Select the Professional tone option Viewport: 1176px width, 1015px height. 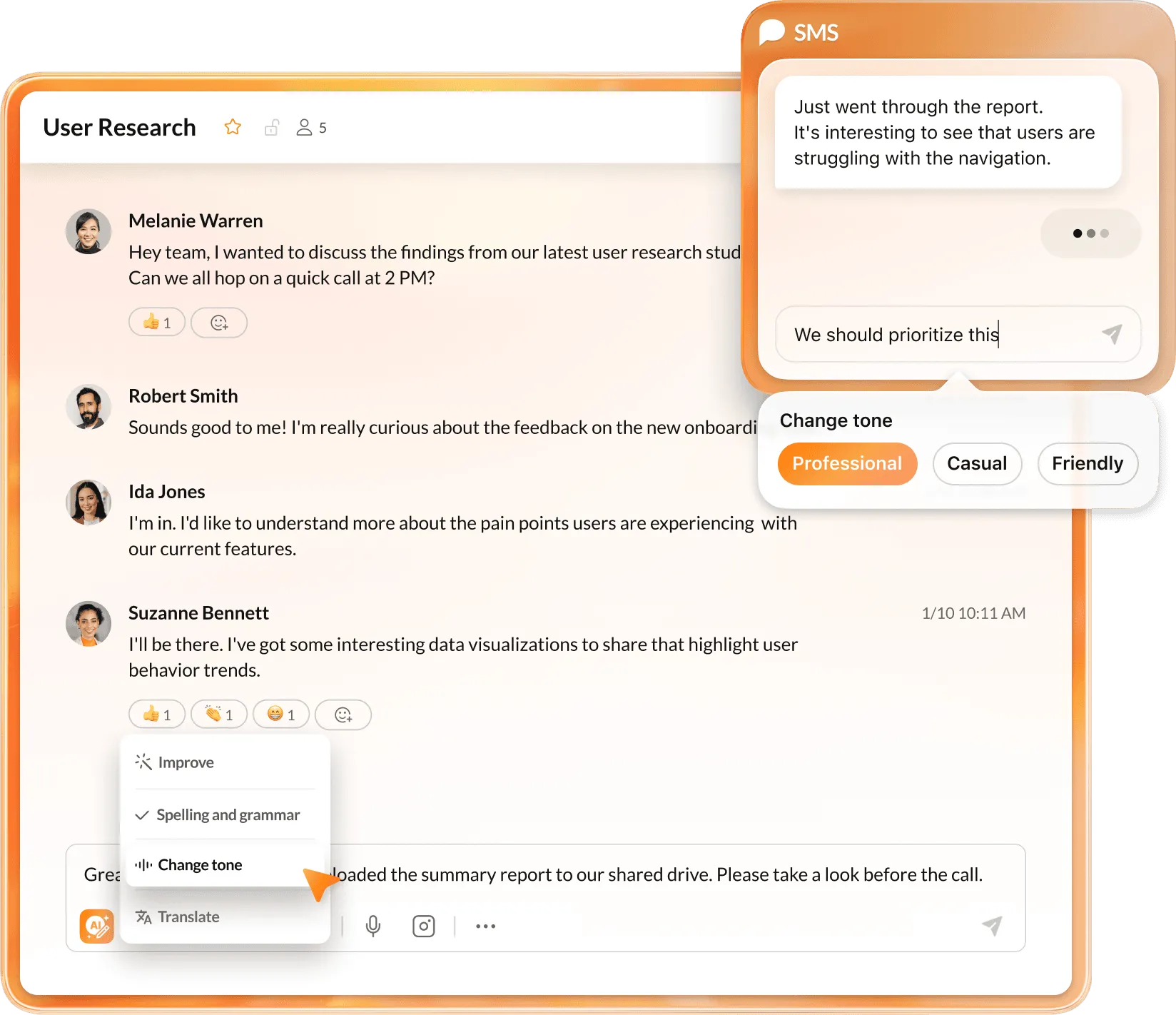click(x=847, y=463)
